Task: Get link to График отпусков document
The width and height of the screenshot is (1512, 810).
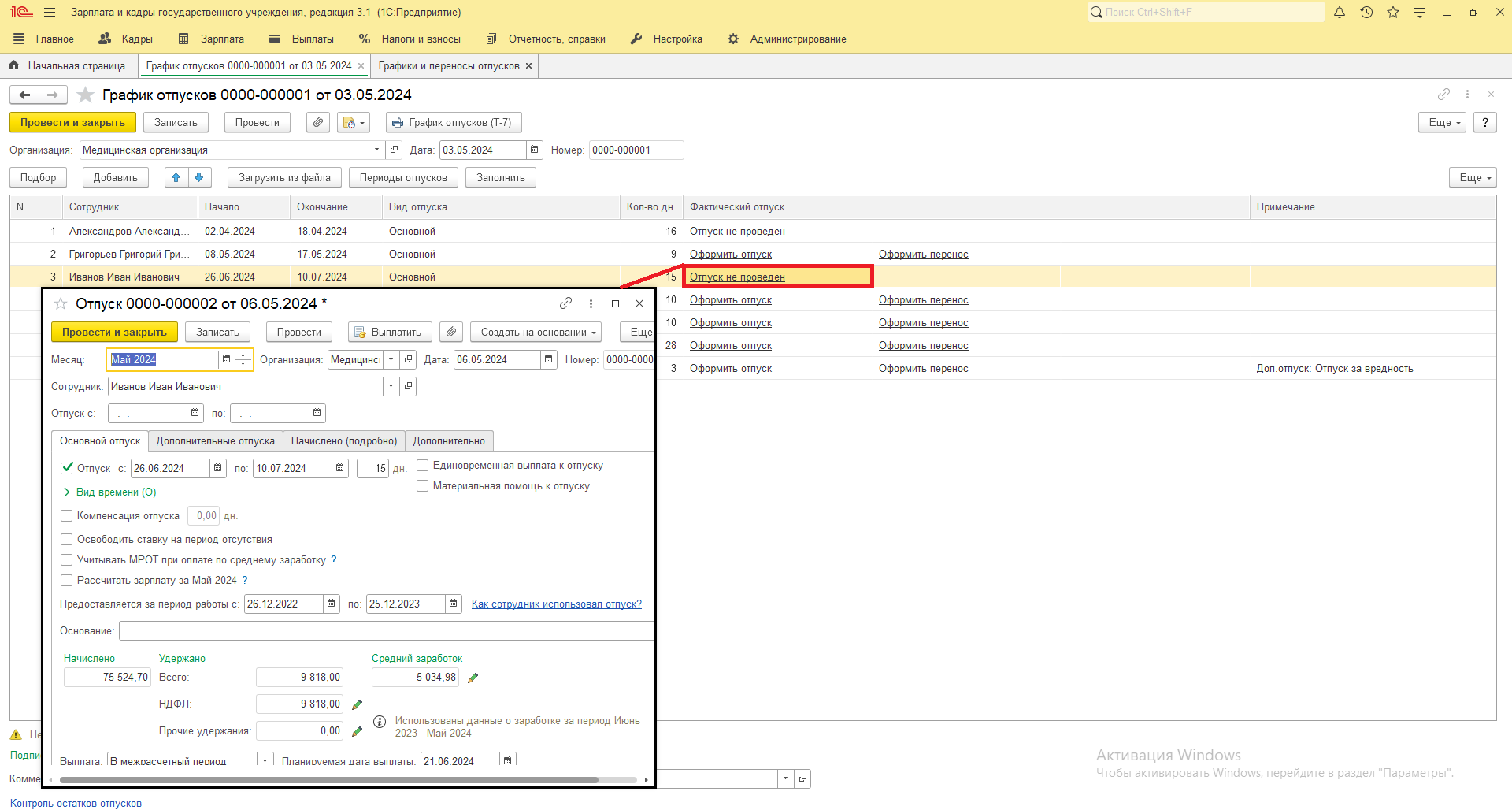Action: [1443, 95]
